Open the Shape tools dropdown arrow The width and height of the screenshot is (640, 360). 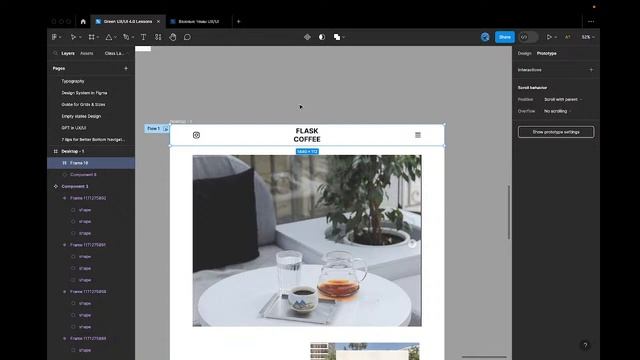click(x=116, y=37)
